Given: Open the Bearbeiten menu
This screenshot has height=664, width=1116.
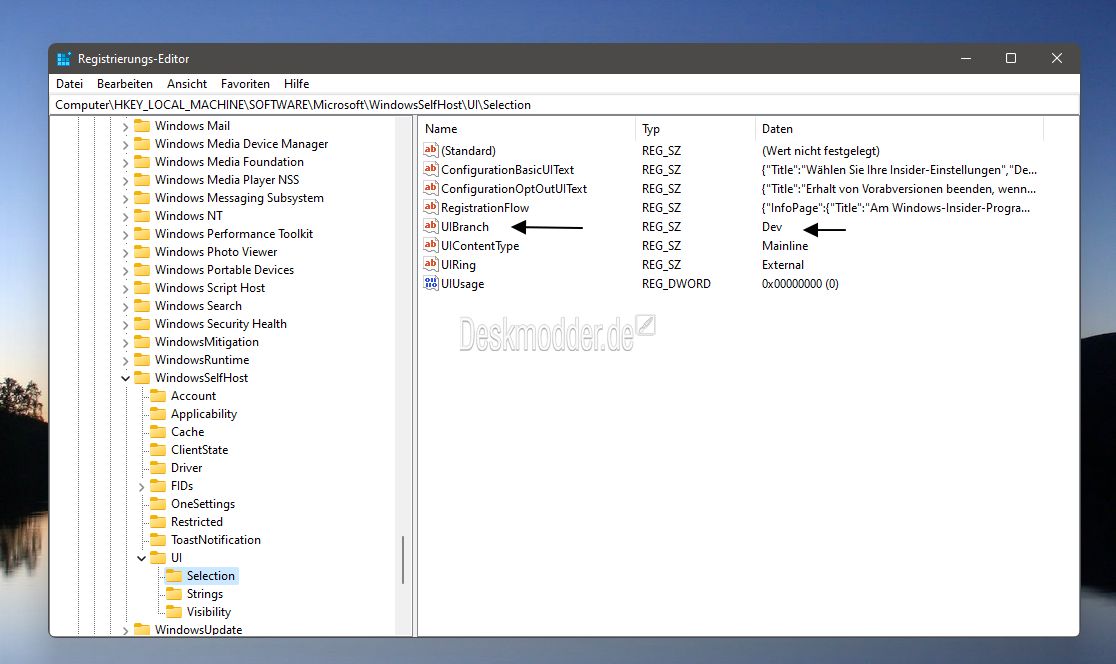Looking at the screenshot, I should 125,84.
